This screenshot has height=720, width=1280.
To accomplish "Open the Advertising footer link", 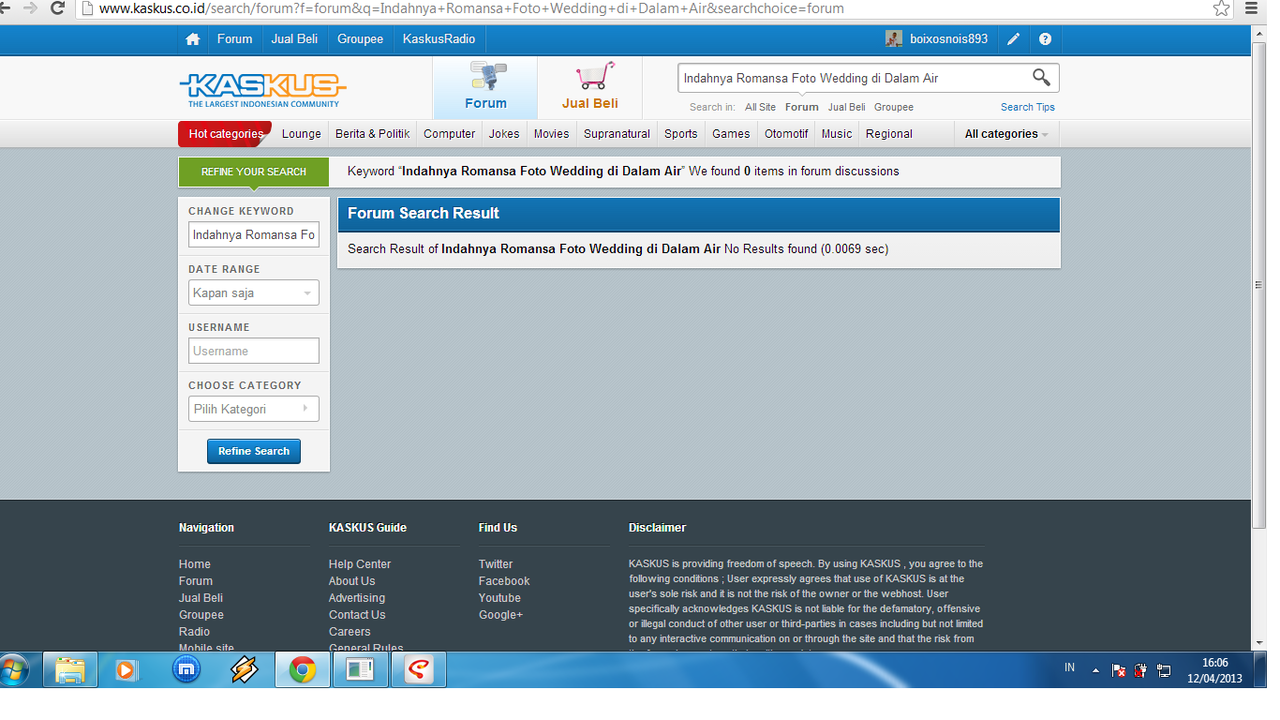I will tap(357, 598).
